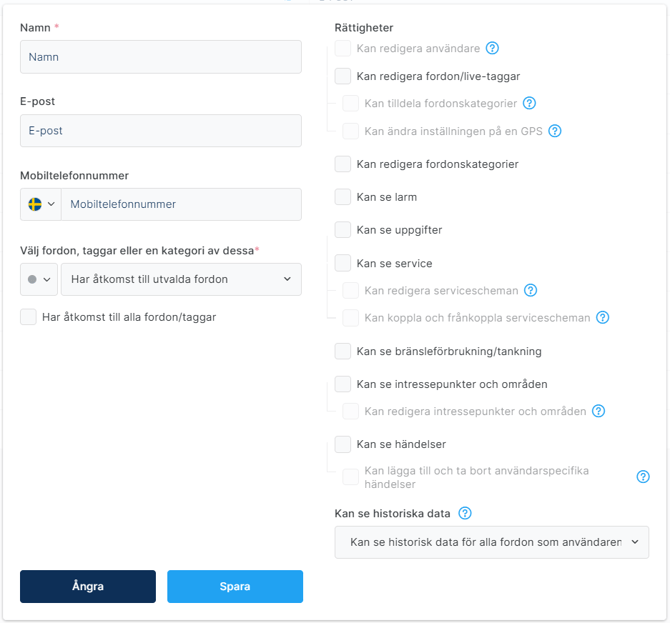Click help icon for koppla och frånkoppla serviceschema
This screenshot has height=623, width=670.
(603, 318)
